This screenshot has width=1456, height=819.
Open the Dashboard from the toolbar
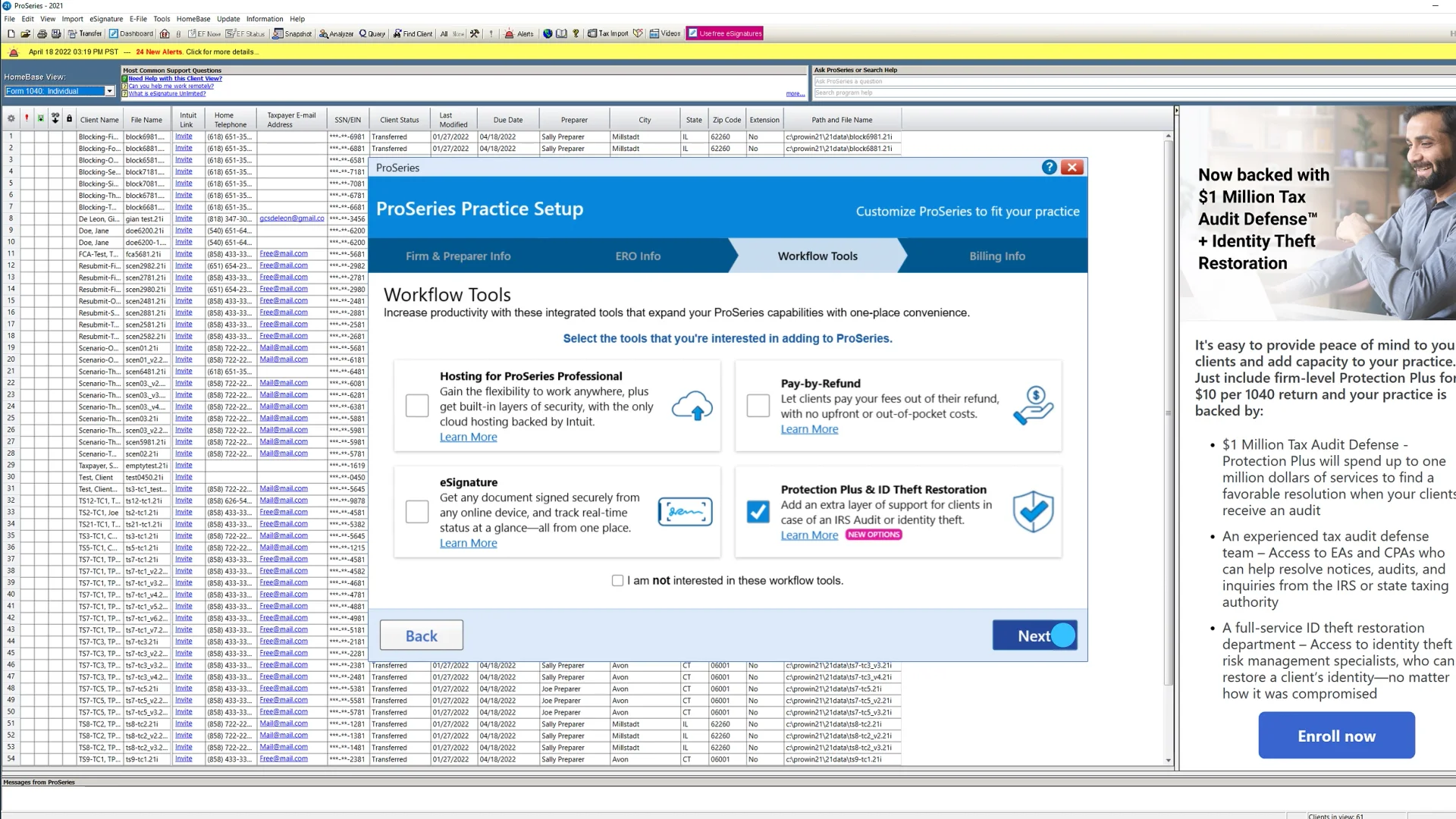click(x=130, y=33)
